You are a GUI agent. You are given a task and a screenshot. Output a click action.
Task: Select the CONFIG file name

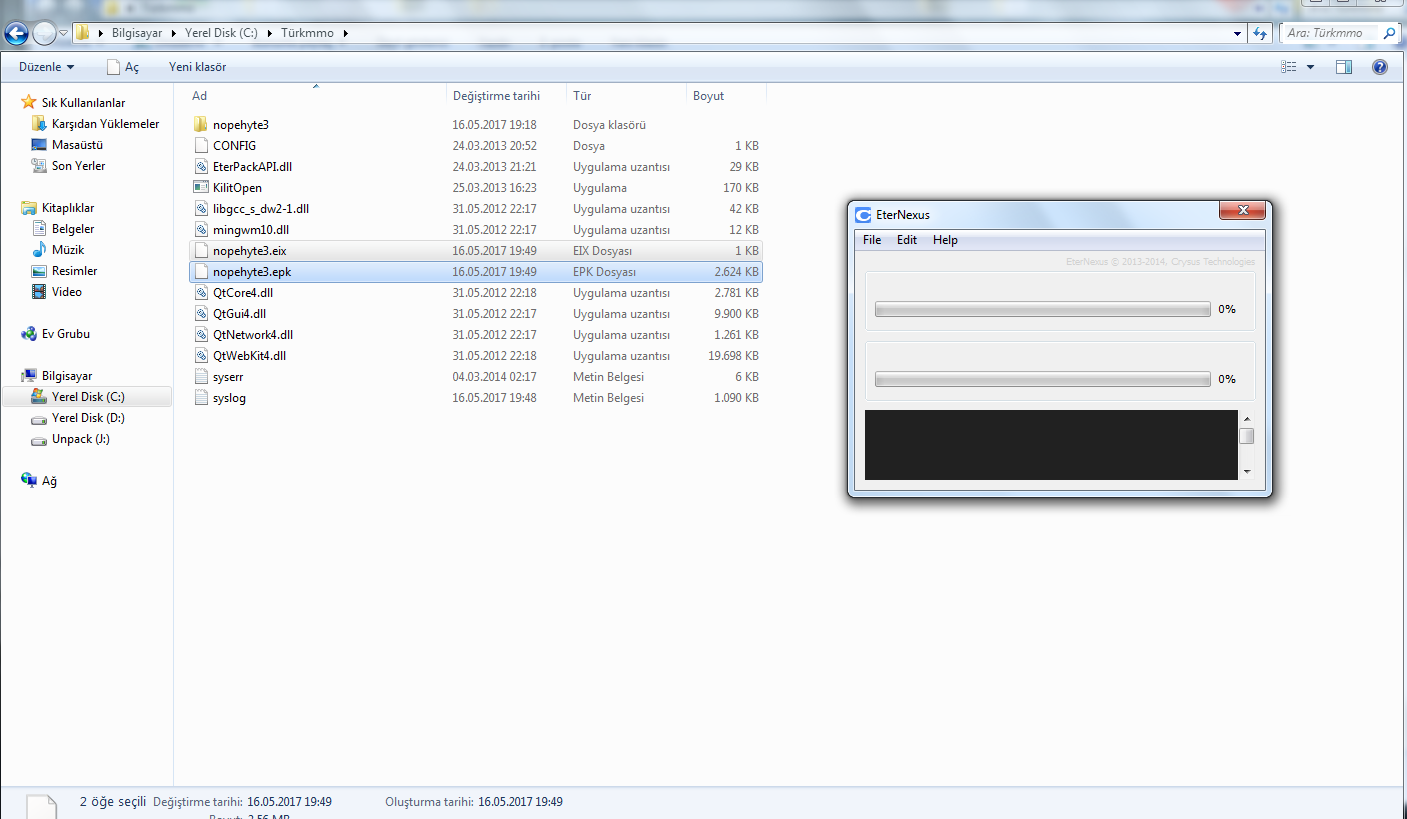234,146
